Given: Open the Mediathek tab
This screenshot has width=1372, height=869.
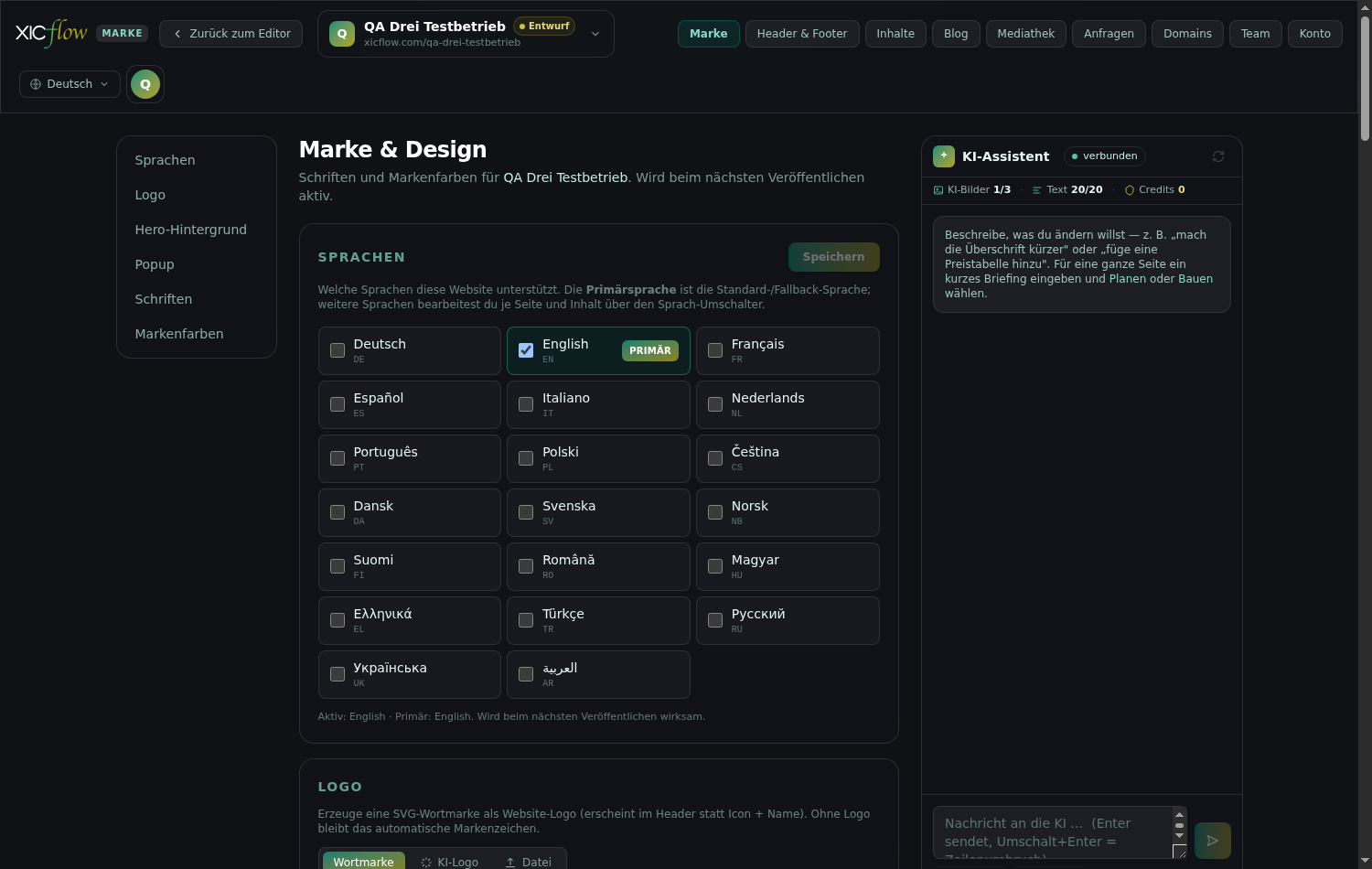Looking at the screenshot, I should tap(1026, 34).
